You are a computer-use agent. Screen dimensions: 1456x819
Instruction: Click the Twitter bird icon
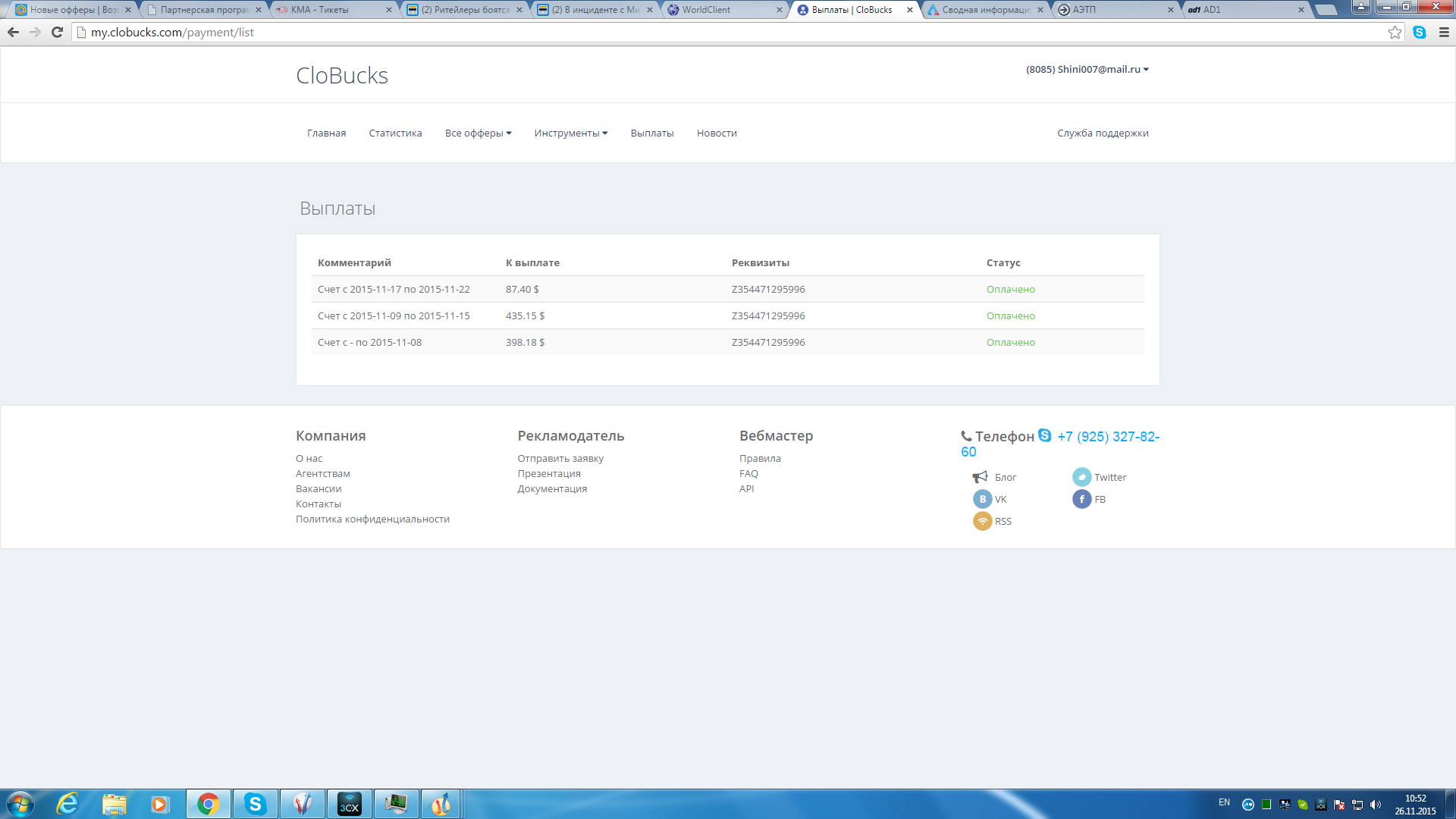click(x=1081, y=477)
